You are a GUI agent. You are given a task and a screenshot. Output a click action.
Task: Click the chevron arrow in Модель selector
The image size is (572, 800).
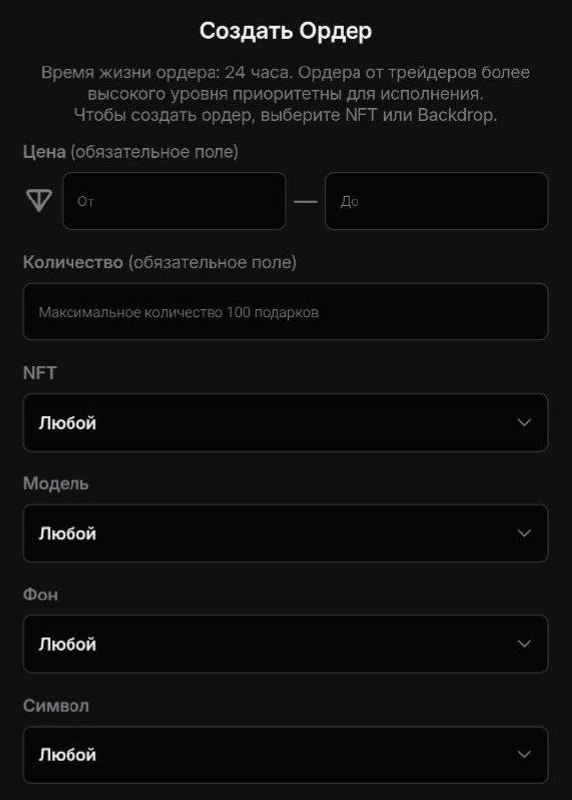pyautogui.click(x=524, y=533)
